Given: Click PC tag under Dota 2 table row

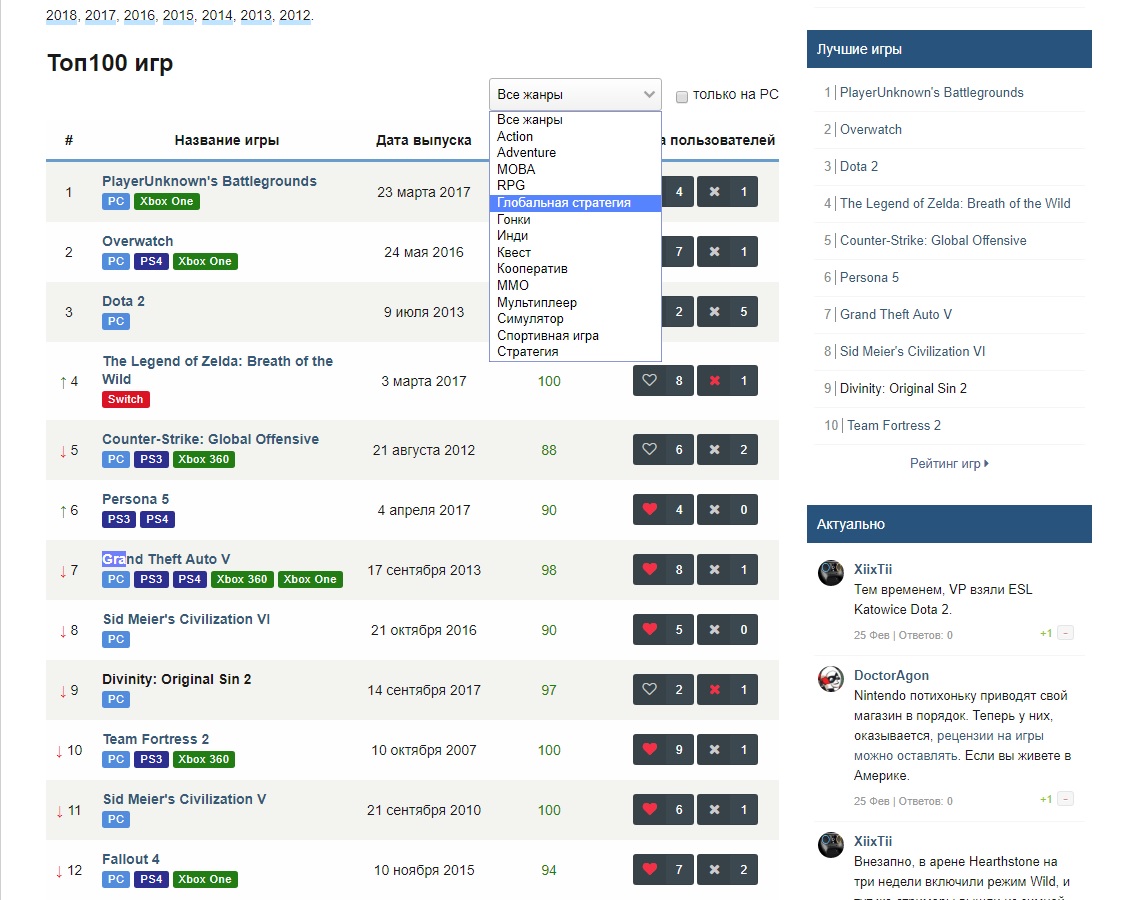Looking at the screenshot, I should [116, 321].
